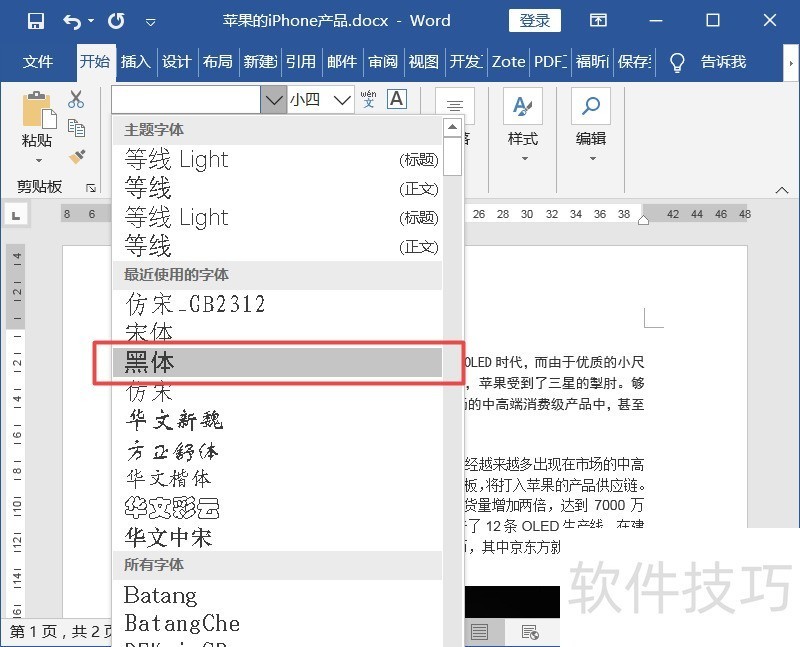The width and height of the screenshot is (800, 647).
Task: Customize the Quick Access Toolbar dropdown
Action: tap(151, 21)
